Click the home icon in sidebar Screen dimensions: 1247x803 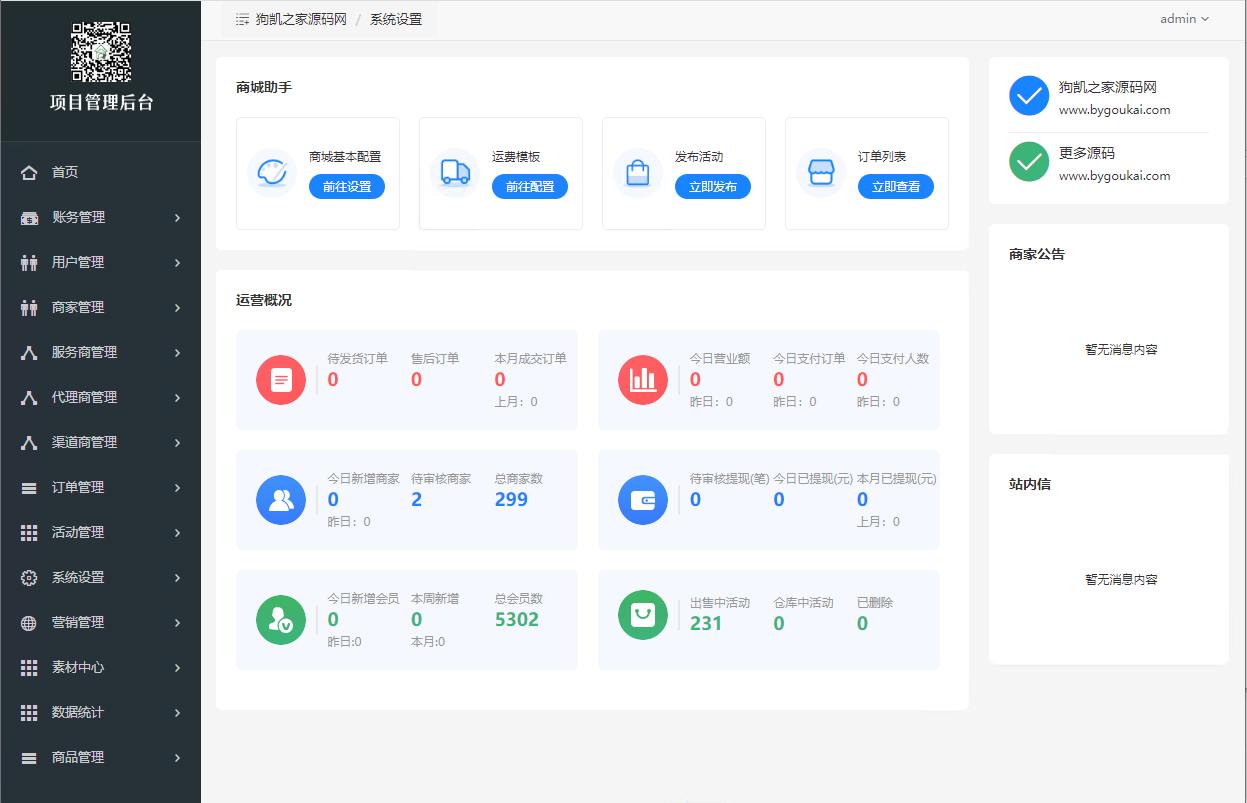[29, 173]
